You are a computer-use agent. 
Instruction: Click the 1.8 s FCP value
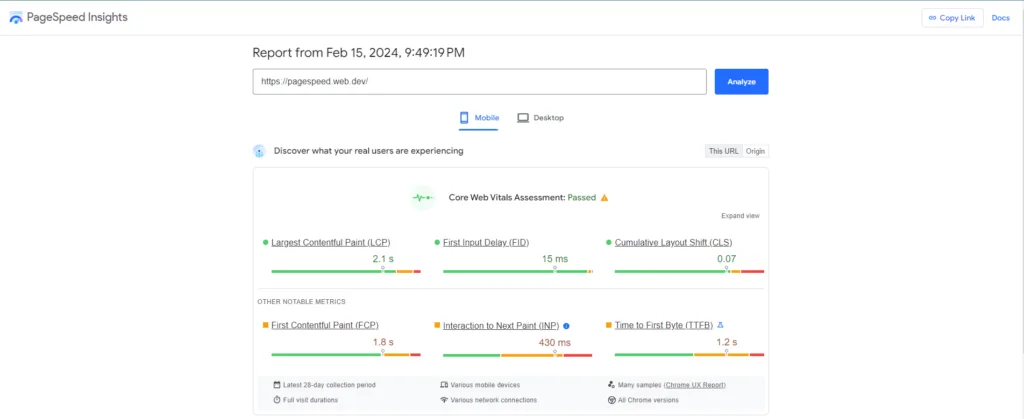(383, 342)
